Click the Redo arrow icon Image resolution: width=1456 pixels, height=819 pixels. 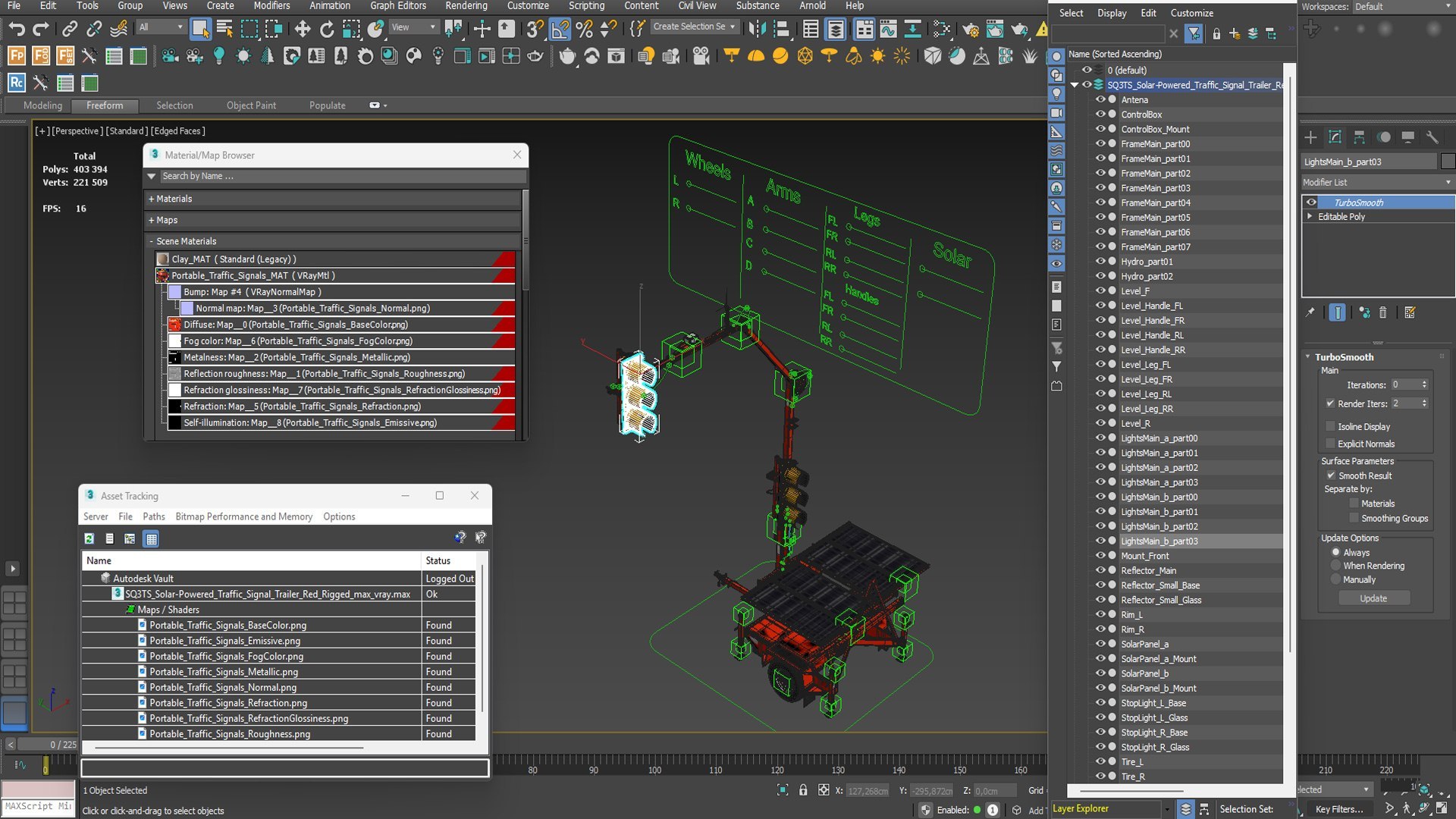click(41, 29)
